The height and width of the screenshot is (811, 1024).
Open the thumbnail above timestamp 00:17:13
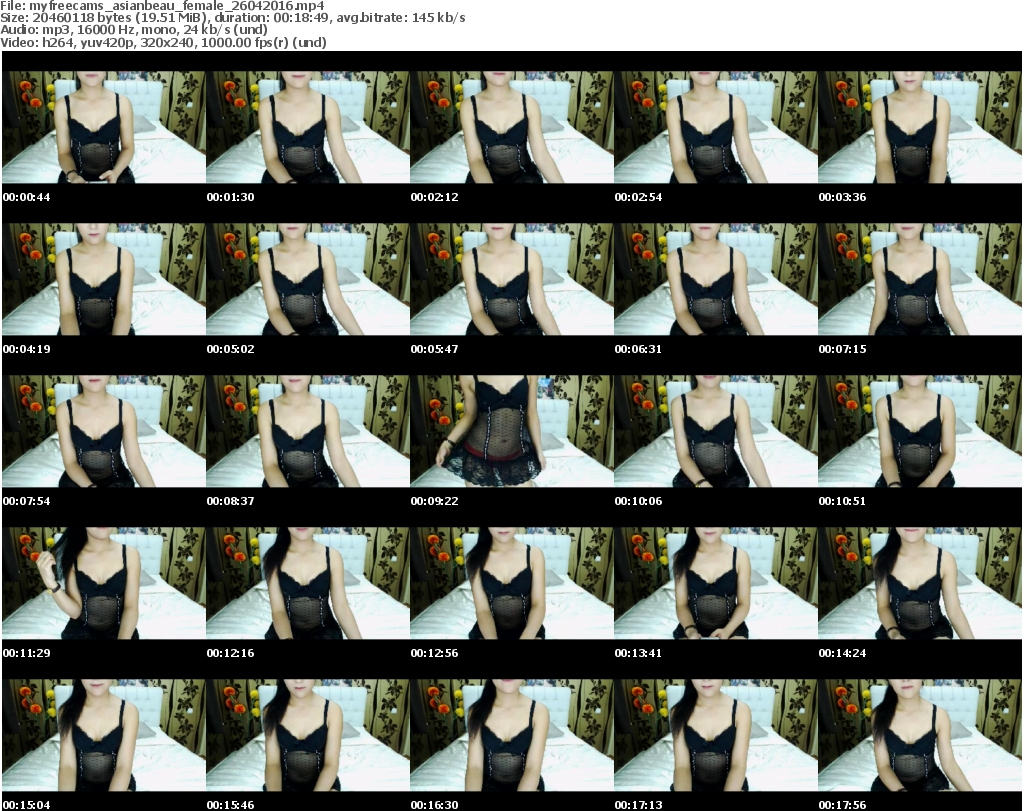pos(716,735)
